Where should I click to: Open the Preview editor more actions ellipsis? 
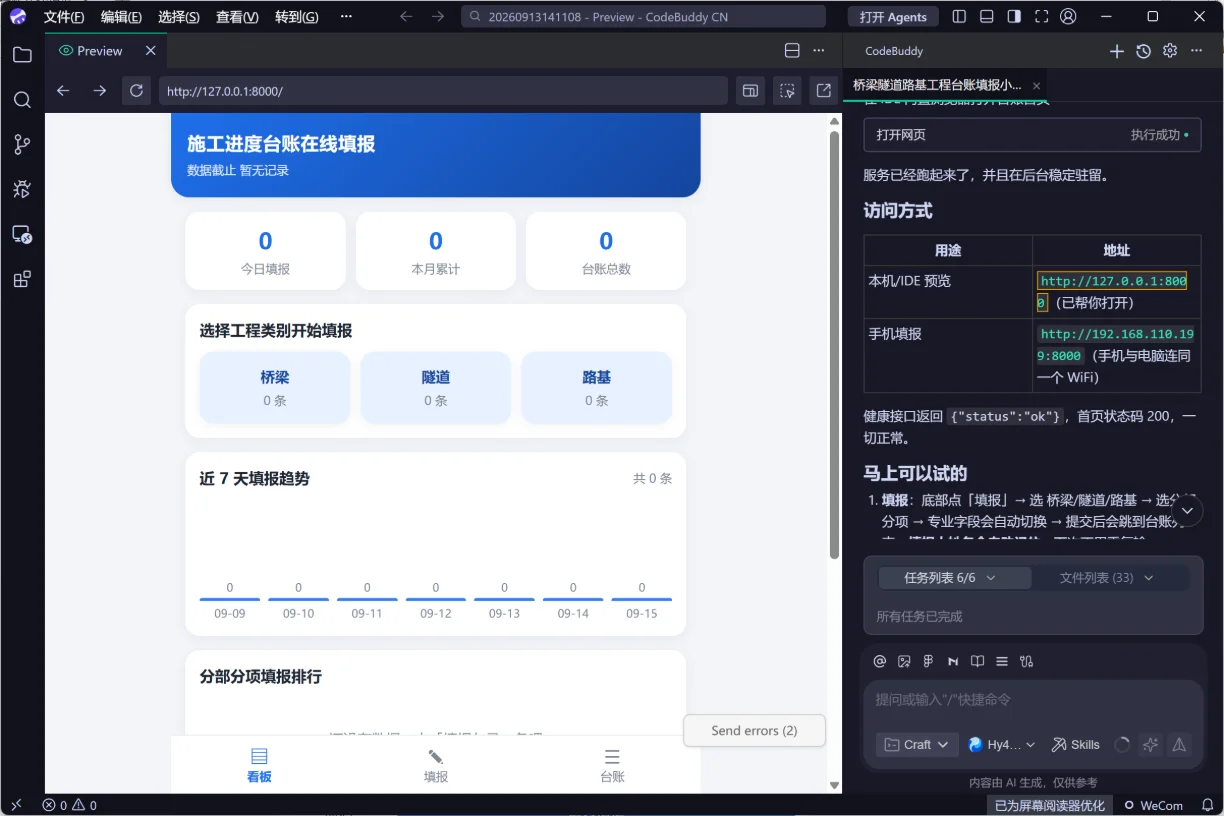tap(819, 51)
